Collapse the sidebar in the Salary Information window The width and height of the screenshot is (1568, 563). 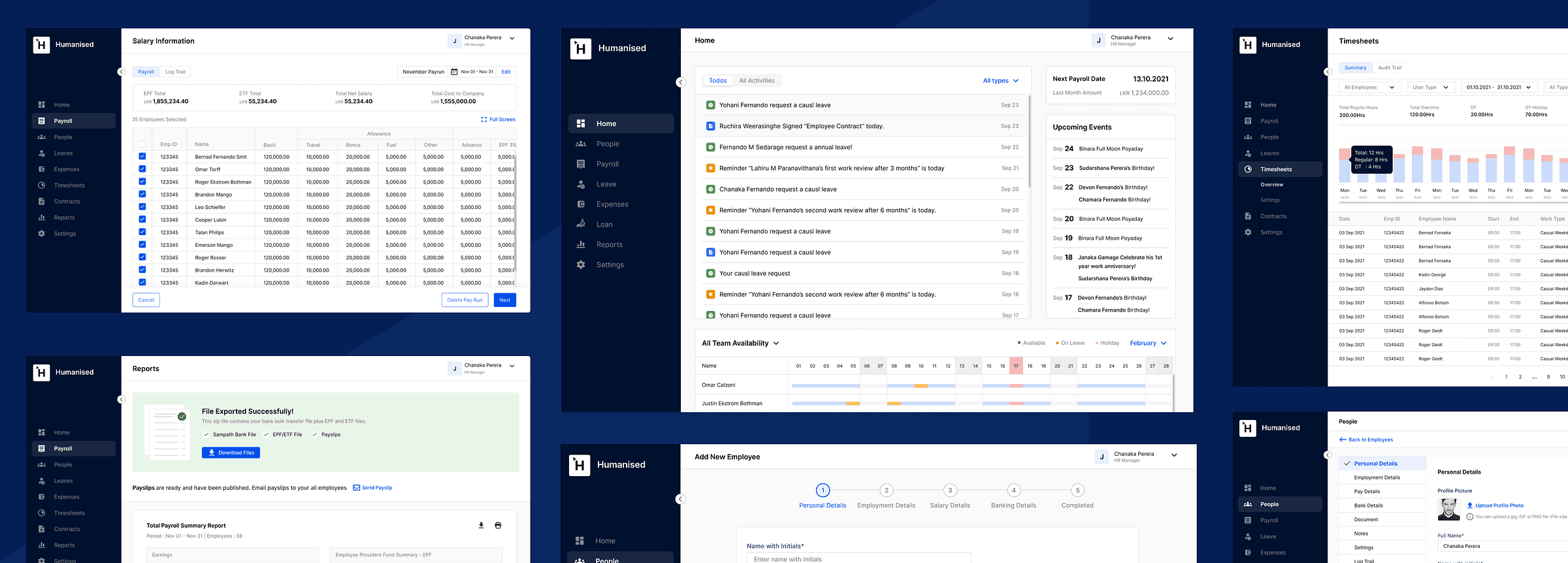(121, 72)
